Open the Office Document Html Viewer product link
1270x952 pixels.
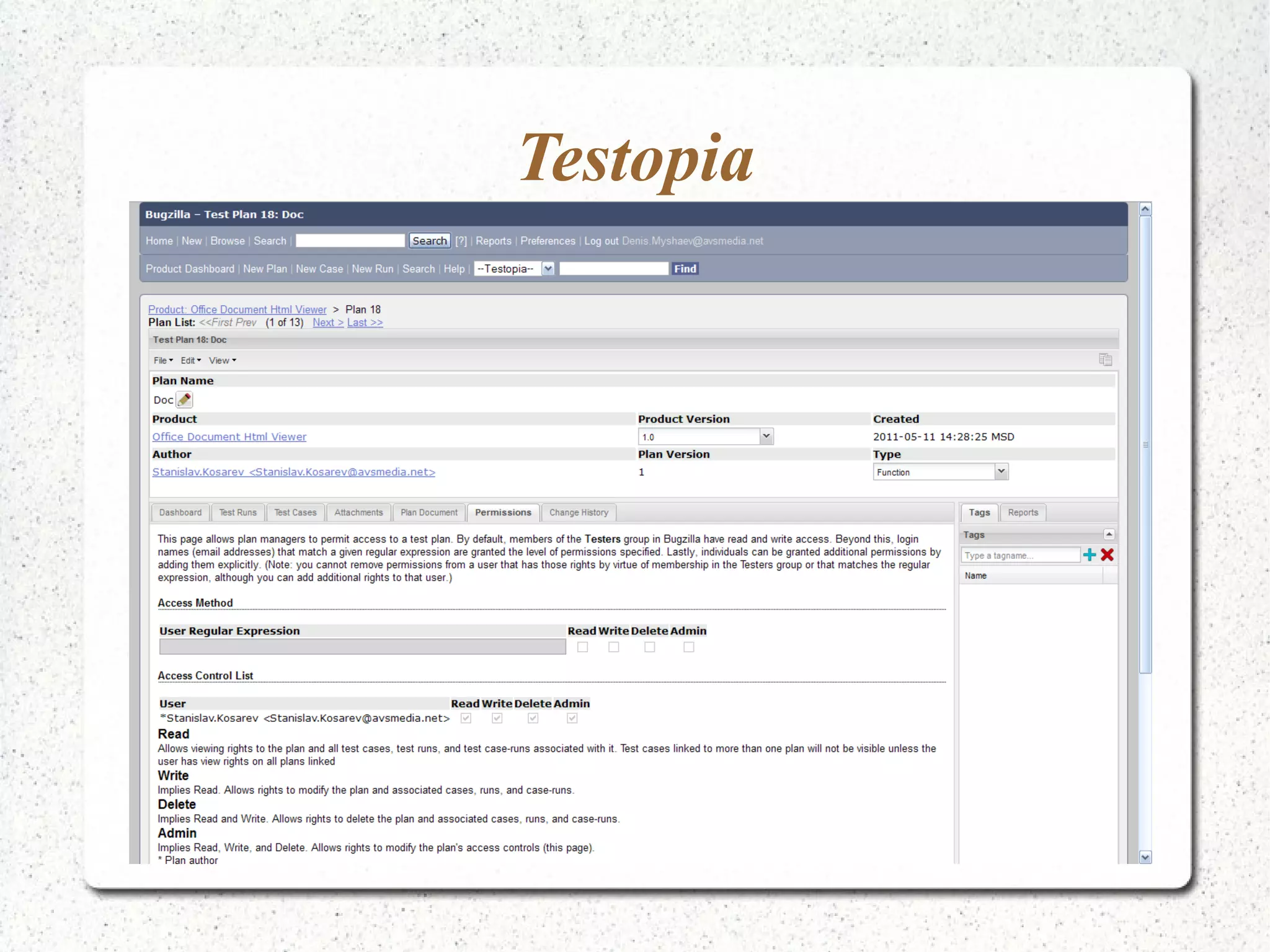tap(229, 437)
